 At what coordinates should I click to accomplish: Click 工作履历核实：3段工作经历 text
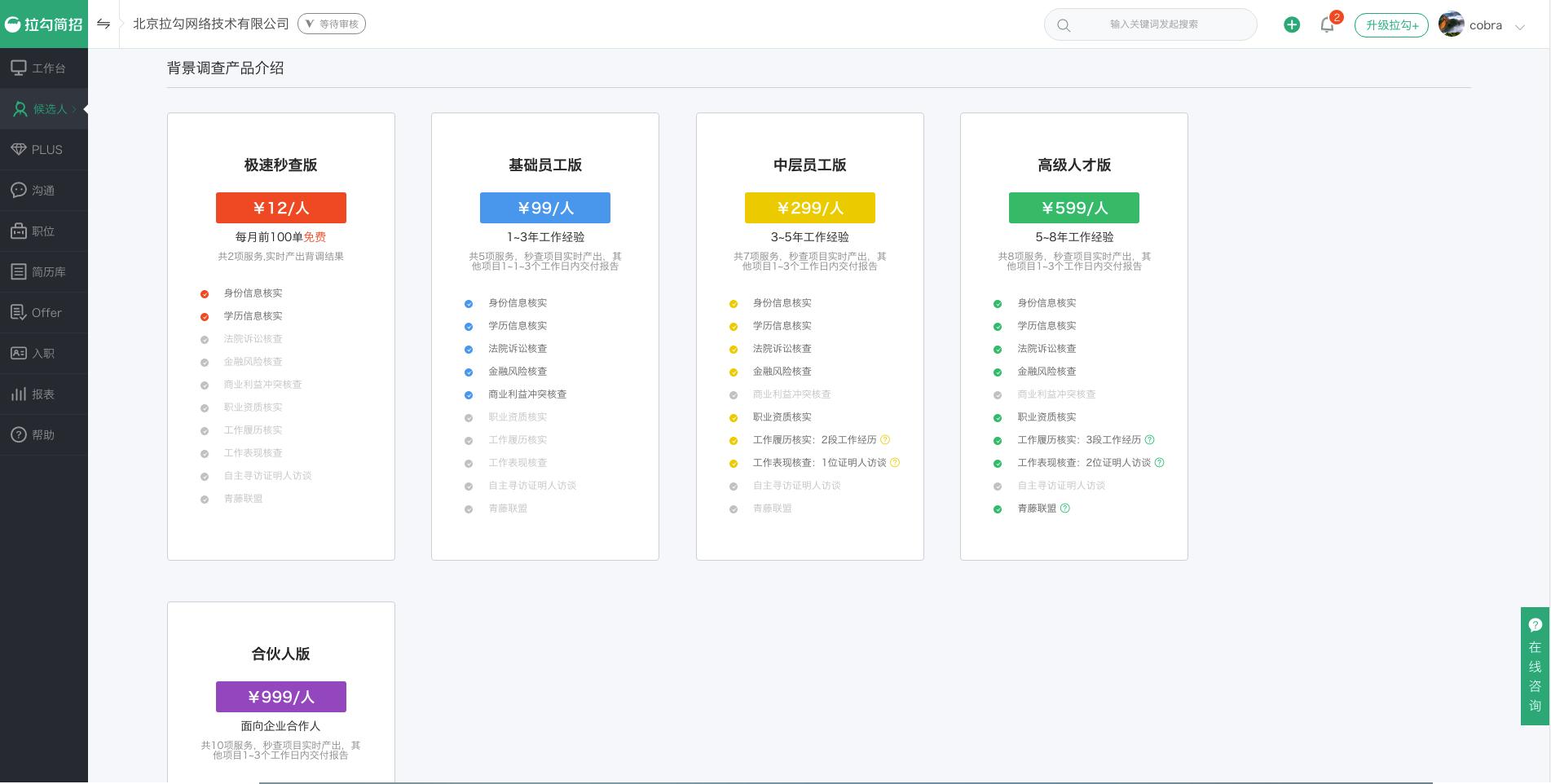(x=1079, y=439)
